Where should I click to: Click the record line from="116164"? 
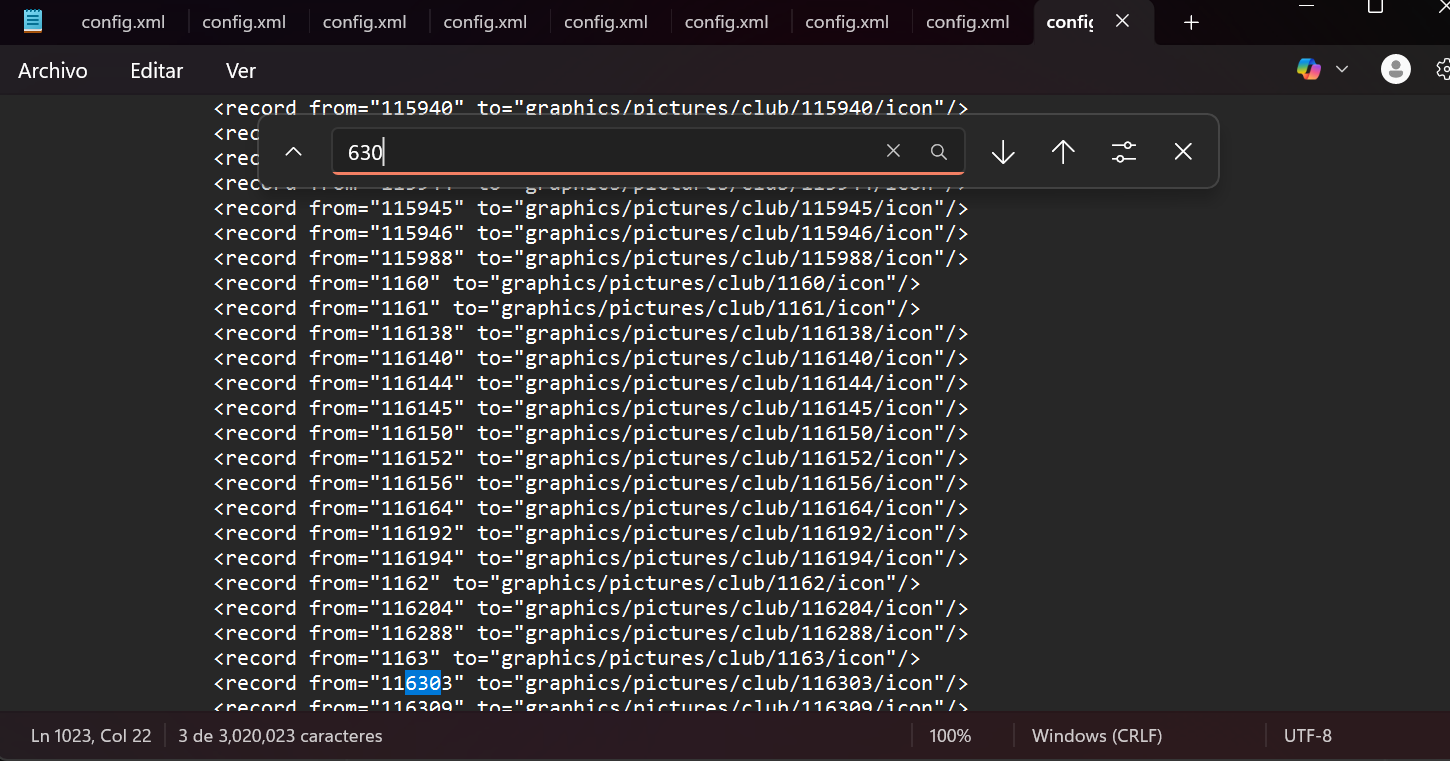click(x=591, y=508)
